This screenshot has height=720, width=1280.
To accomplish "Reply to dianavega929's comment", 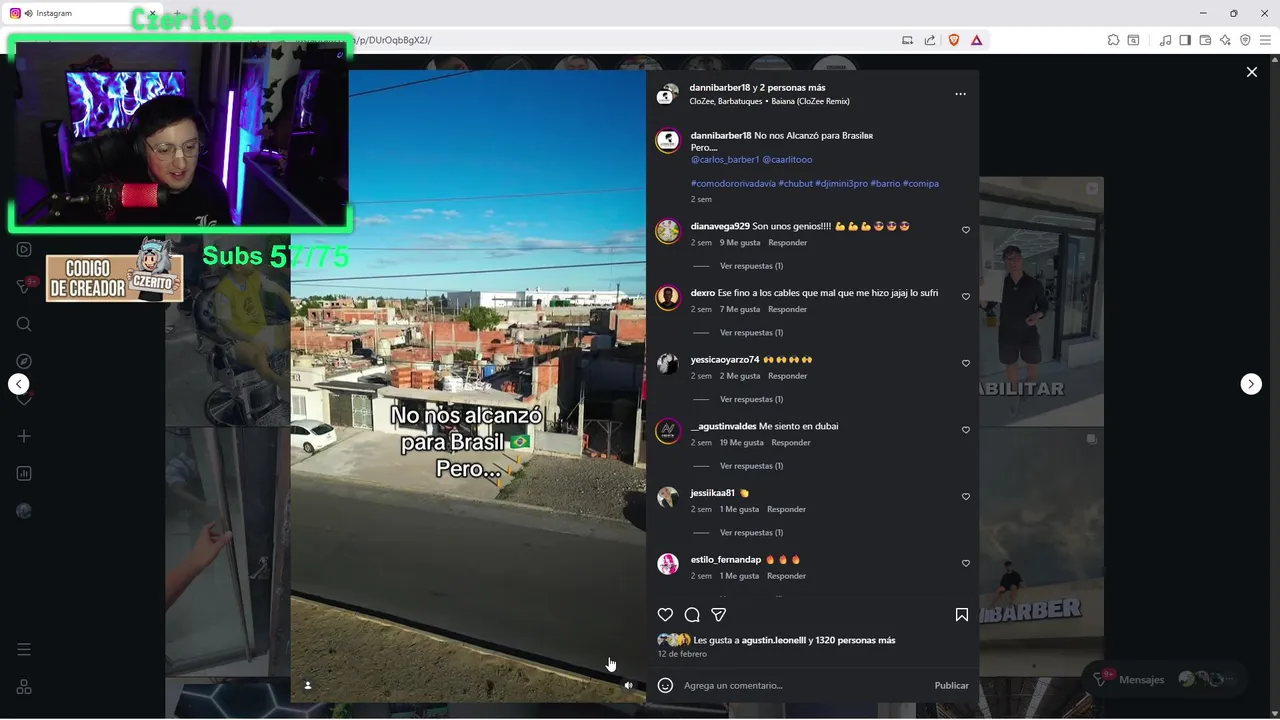I will (787, 243).
